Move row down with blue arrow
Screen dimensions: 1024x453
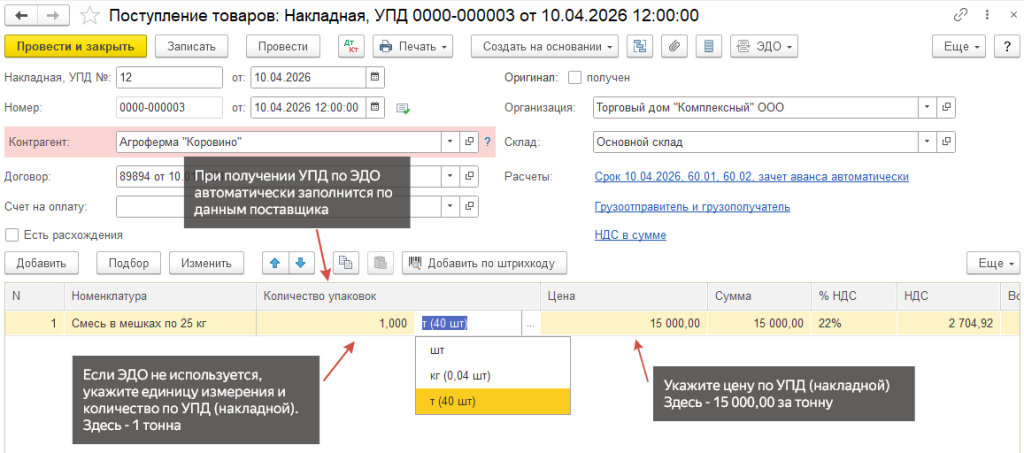300,263
